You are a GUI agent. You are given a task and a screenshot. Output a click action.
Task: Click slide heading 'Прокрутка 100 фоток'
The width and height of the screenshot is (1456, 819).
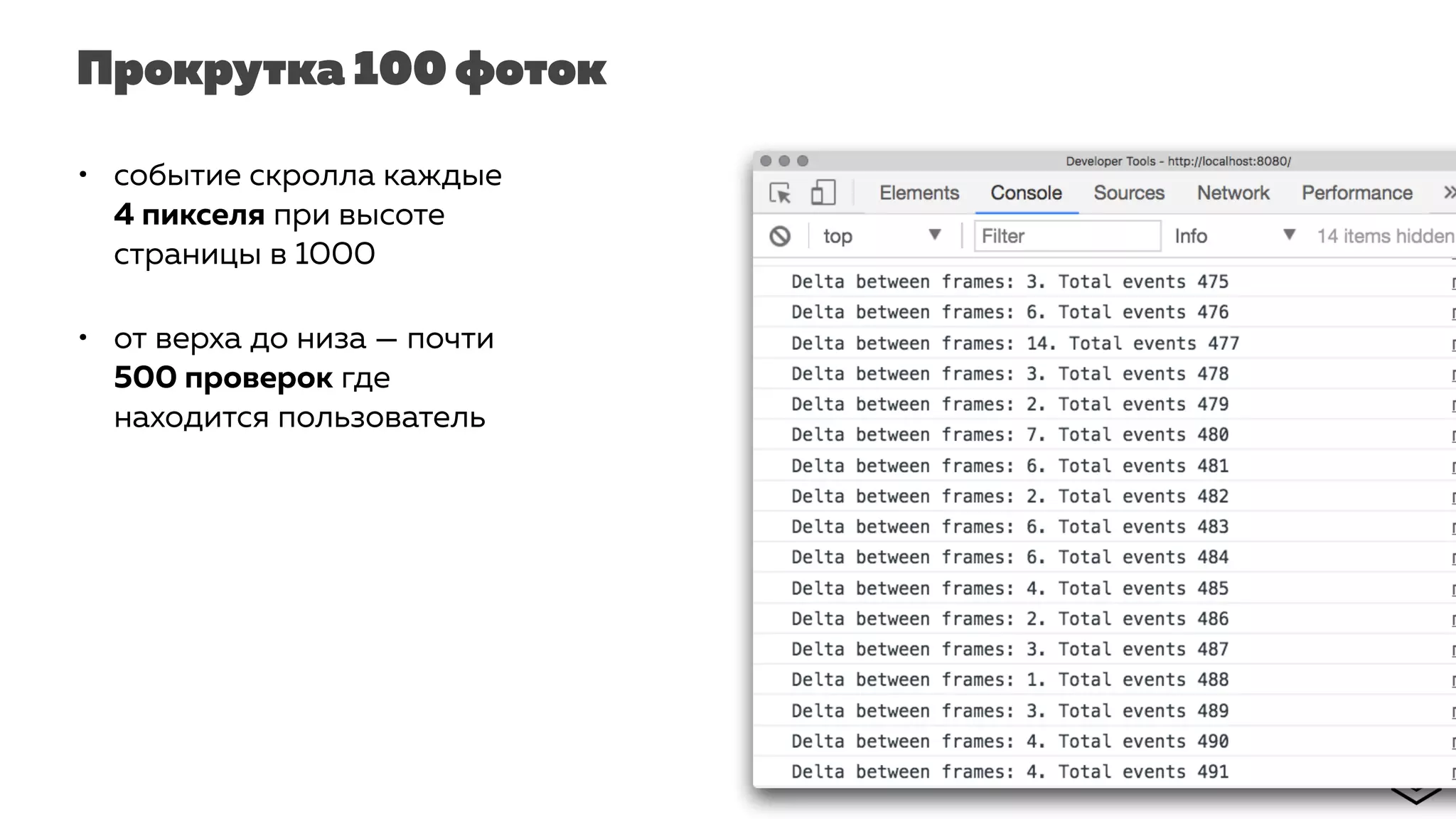342,70
